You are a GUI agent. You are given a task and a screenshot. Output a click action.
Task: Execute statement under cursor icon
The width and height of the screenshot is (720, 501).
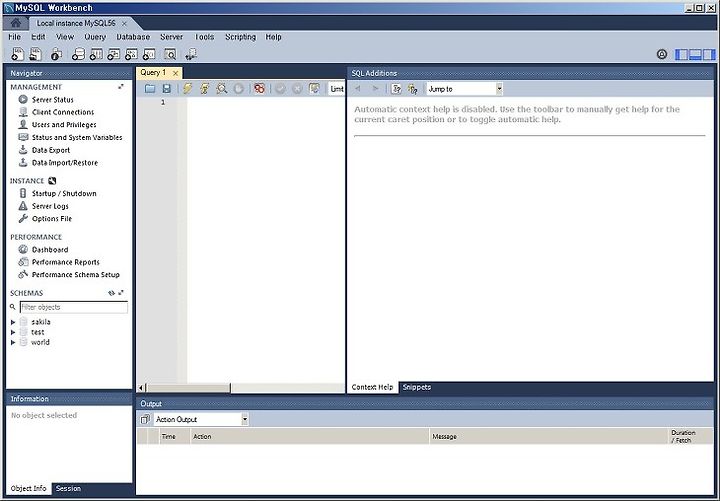tap(205, 89)
